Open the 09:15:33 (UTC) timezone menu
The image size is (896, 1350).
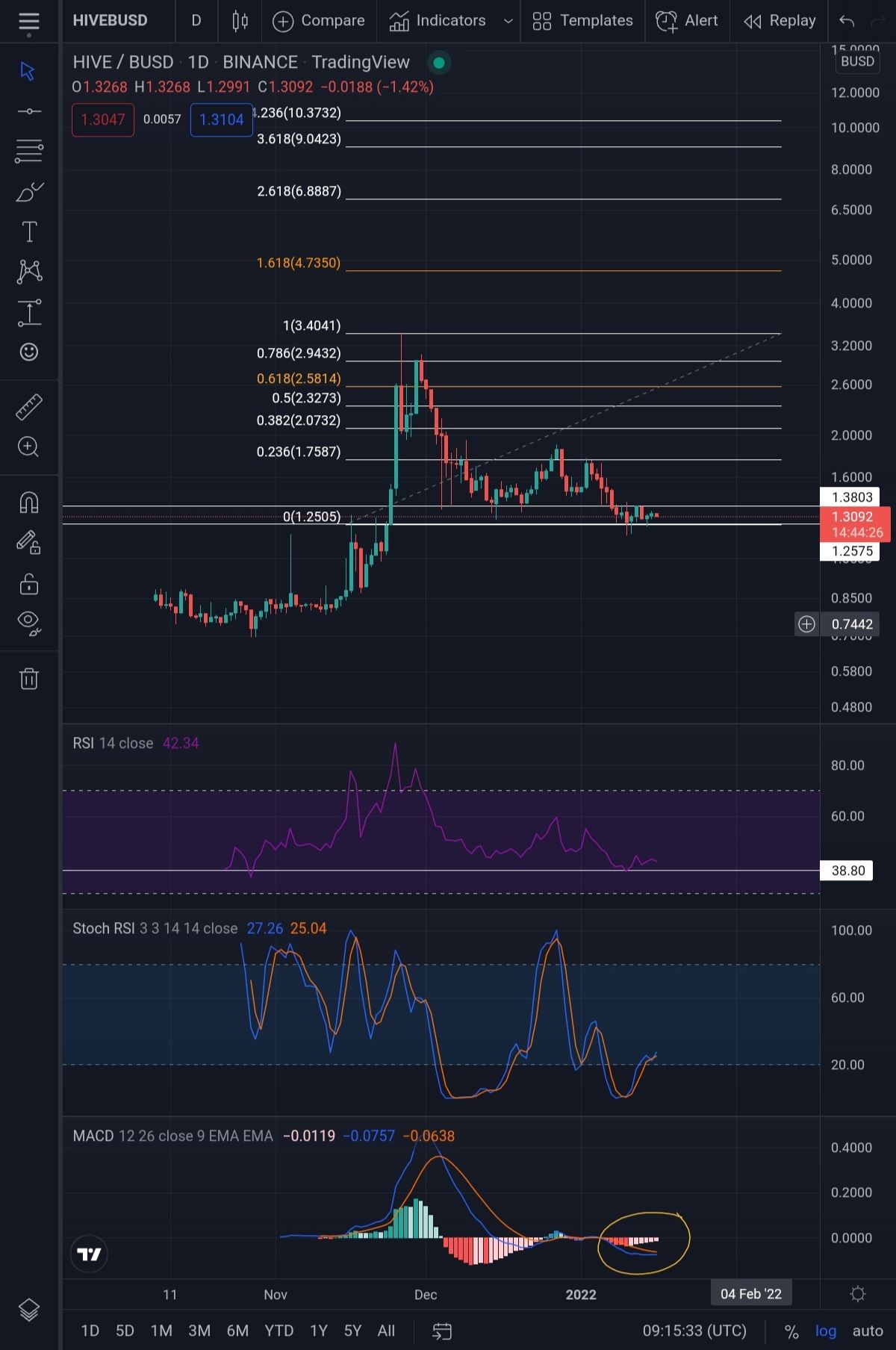tap(694, 1331)
